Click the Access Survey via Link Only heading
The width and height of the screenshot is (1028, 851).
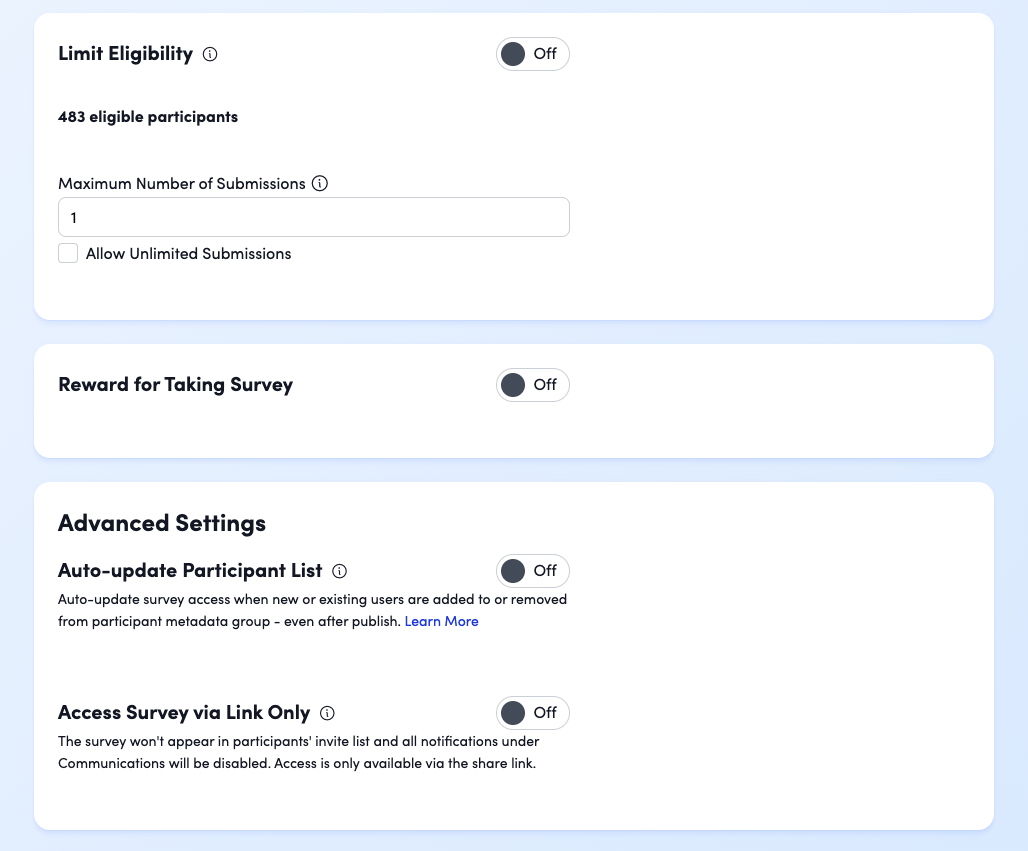(184, 713)
